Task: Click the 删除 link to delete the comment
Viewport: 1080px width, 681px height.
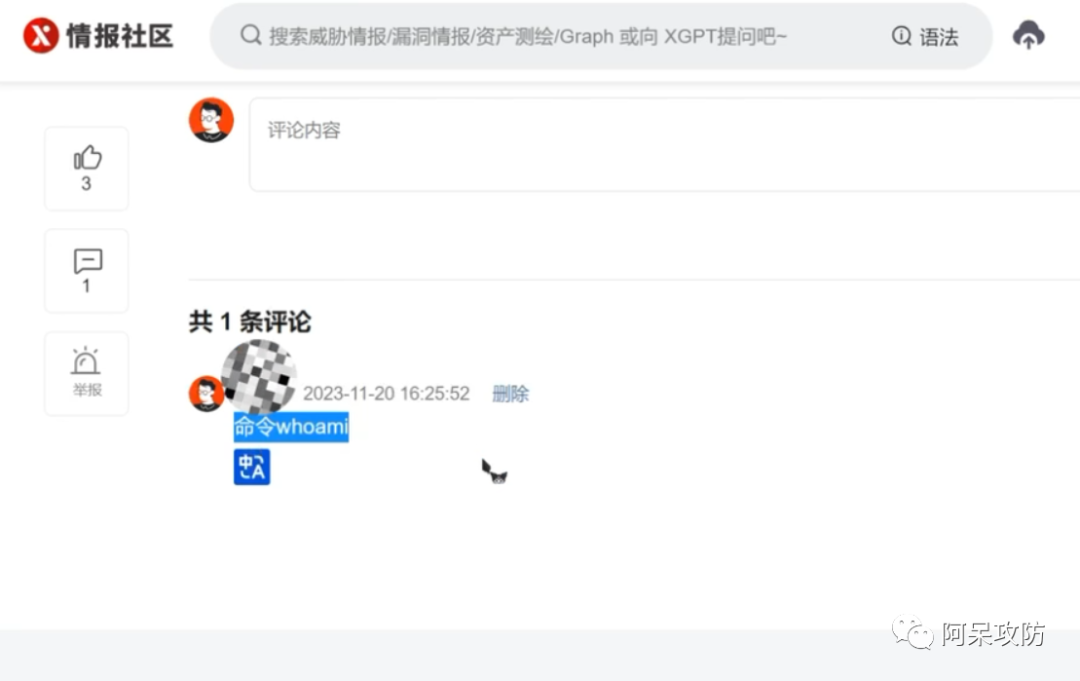Action: click(x=510, y=394)
